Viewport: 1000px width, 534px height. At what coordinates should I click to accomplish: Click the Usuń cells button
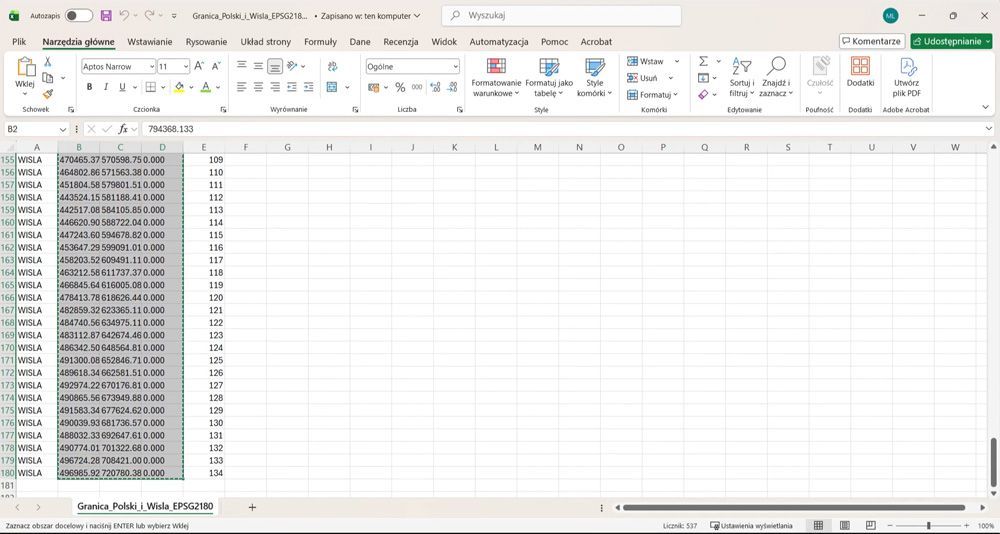[643, 78]
